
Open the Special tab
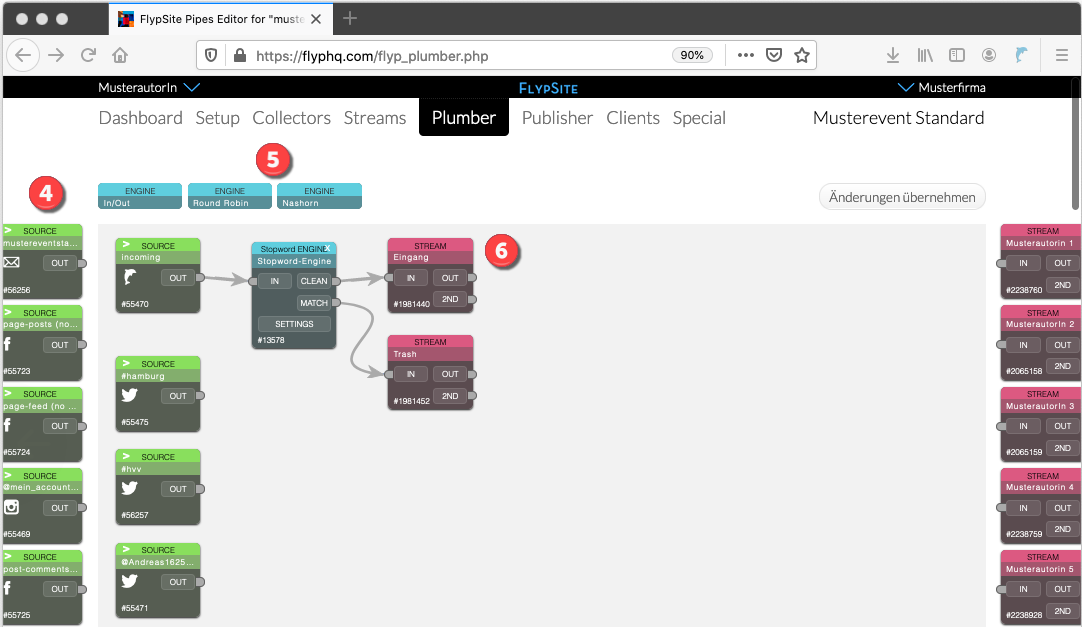click(x=699, y=118)
